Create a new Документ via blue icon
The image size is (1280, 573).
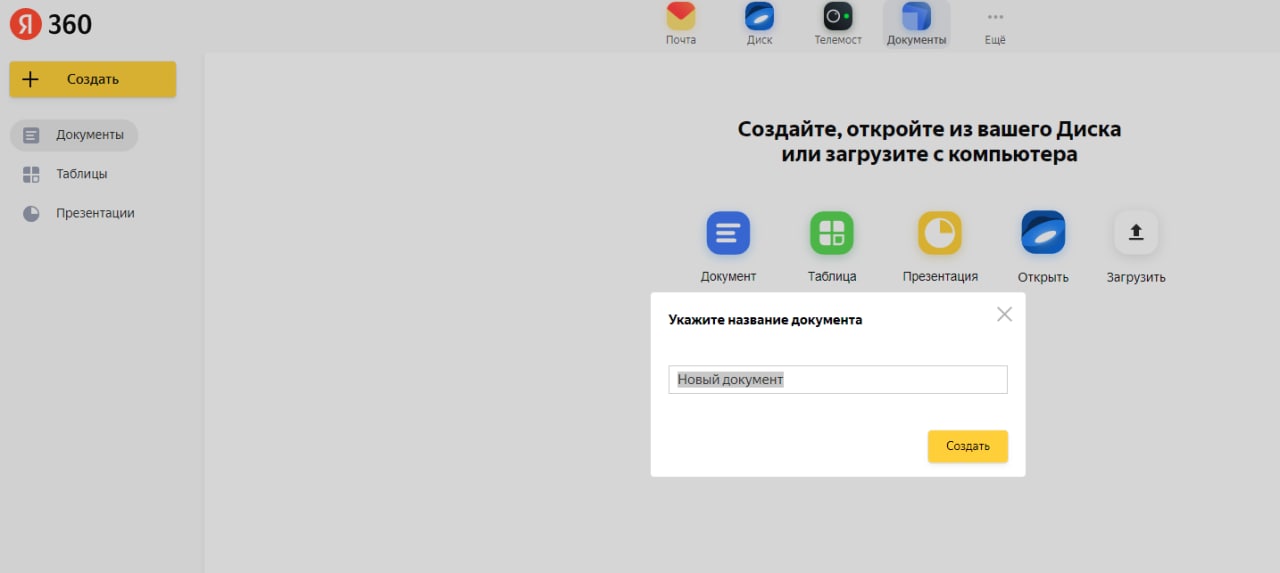click(728, 233)
